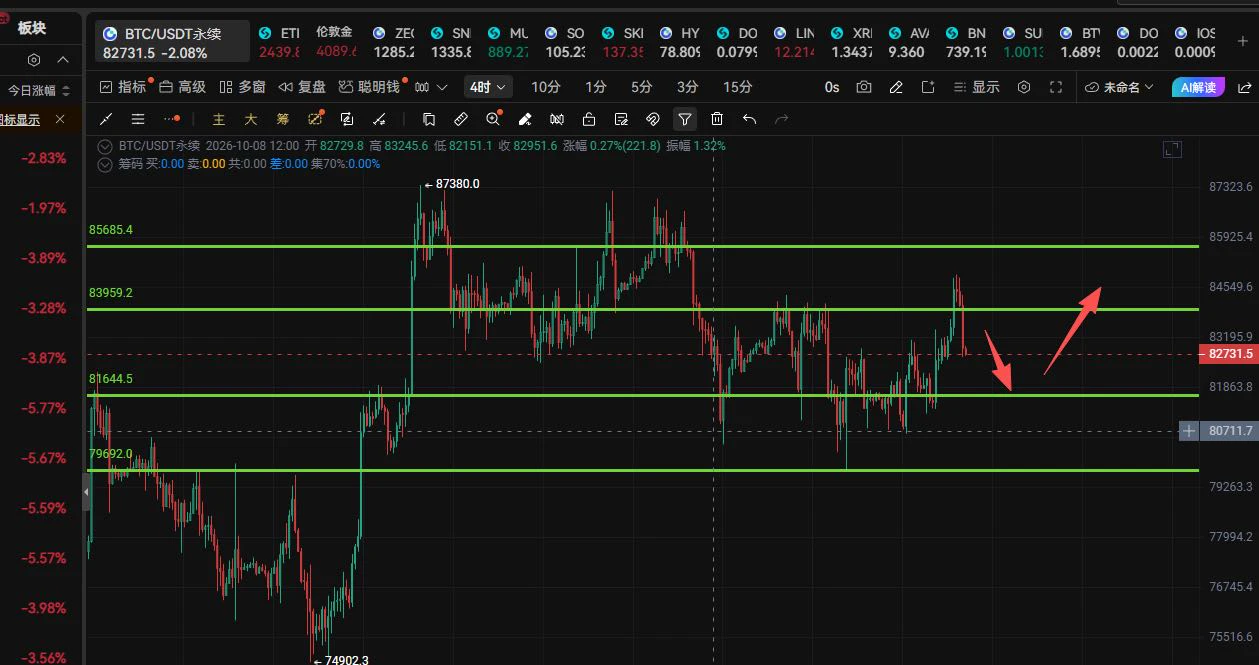Take a chart snapshot with camera icon
The height and width of the screenshot is (665, 1259).
point(864,87)
